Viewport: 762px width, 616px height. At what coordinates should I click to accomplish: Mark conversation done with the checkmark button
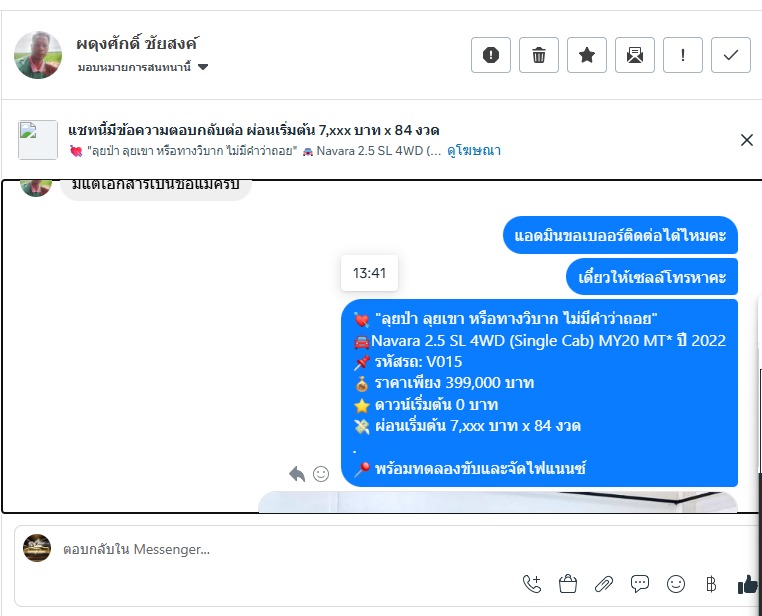tap(731, 55)
